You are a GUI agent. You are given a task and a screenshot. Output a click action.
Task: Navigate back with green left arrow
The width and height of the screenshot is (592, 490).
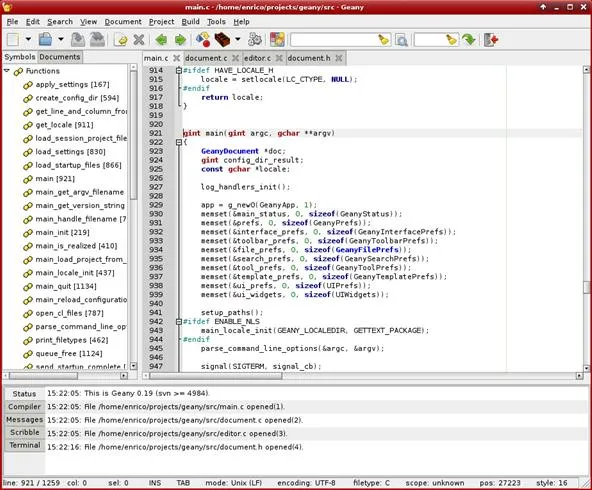pos(161,40)
